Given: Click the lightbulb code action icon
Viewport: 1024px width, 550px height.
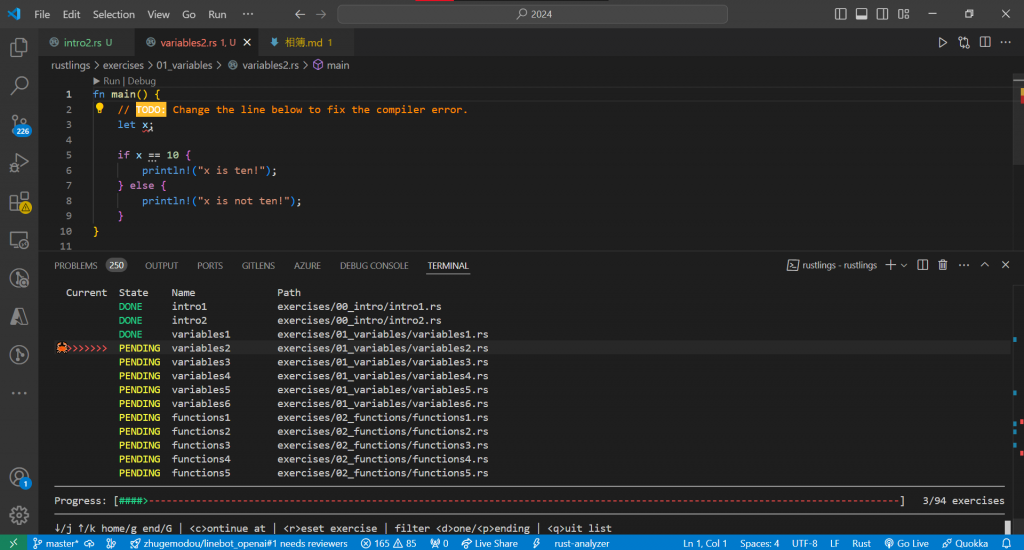Looking at the screenshot, I should [99, 108].
